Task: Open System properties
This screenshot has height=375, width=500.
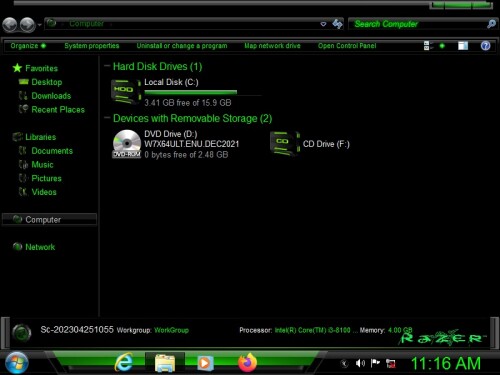Action: (x=92, y=46)
